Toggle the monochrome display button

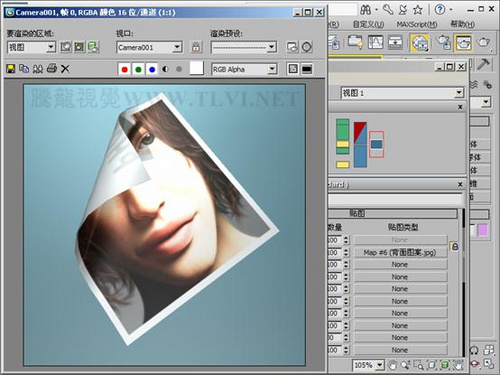click(179, 69)
